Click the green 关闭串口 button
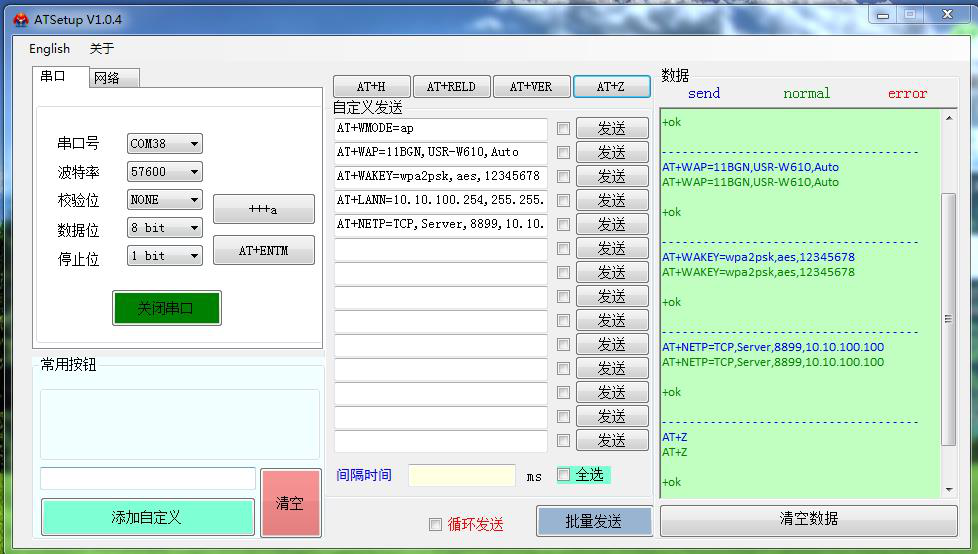Image resolution: width=978 pixels, height=554 pixels. click(166, 308)
